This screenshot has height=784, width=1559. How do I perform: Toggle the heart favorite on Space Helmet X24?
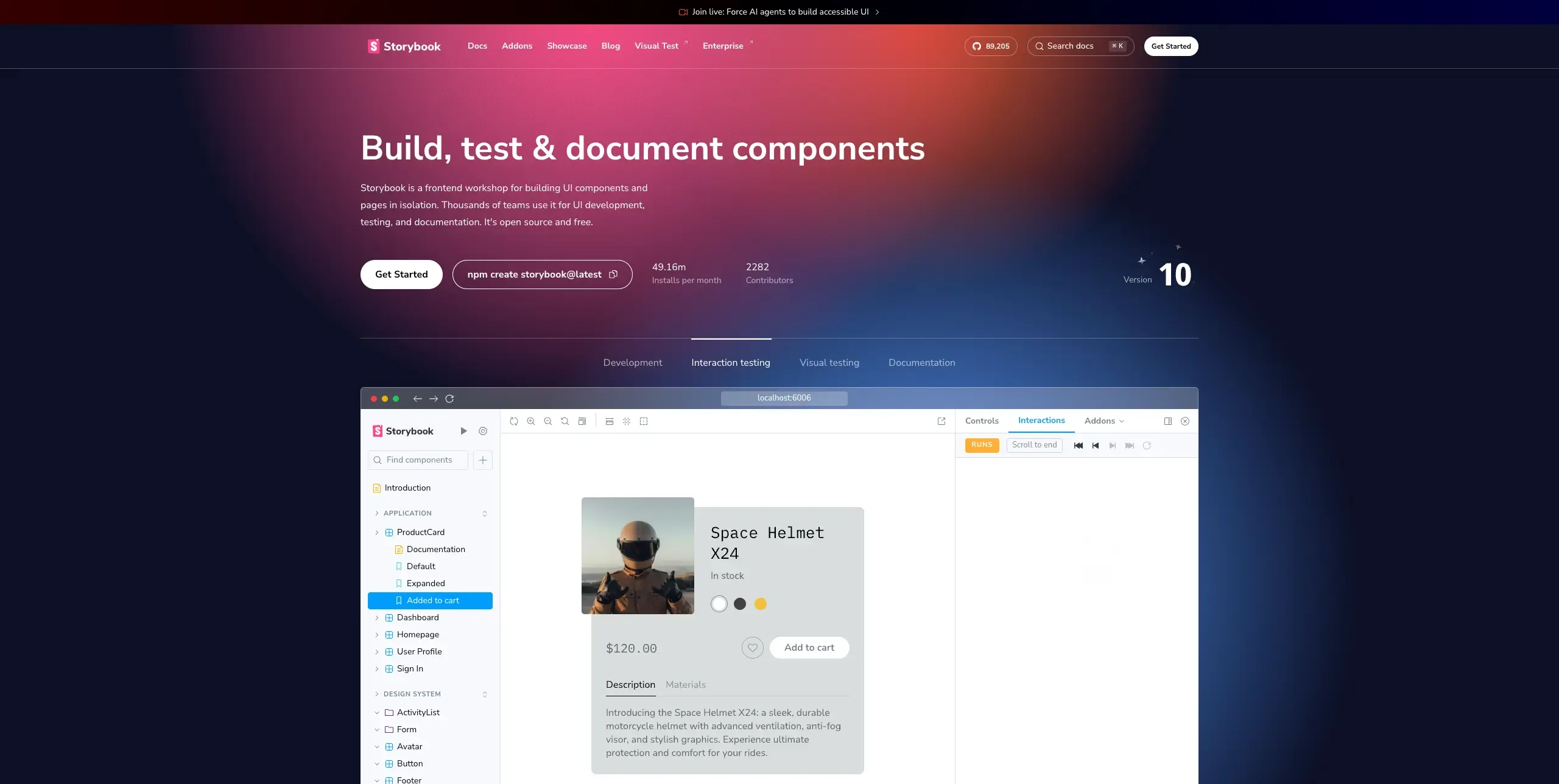752,648
